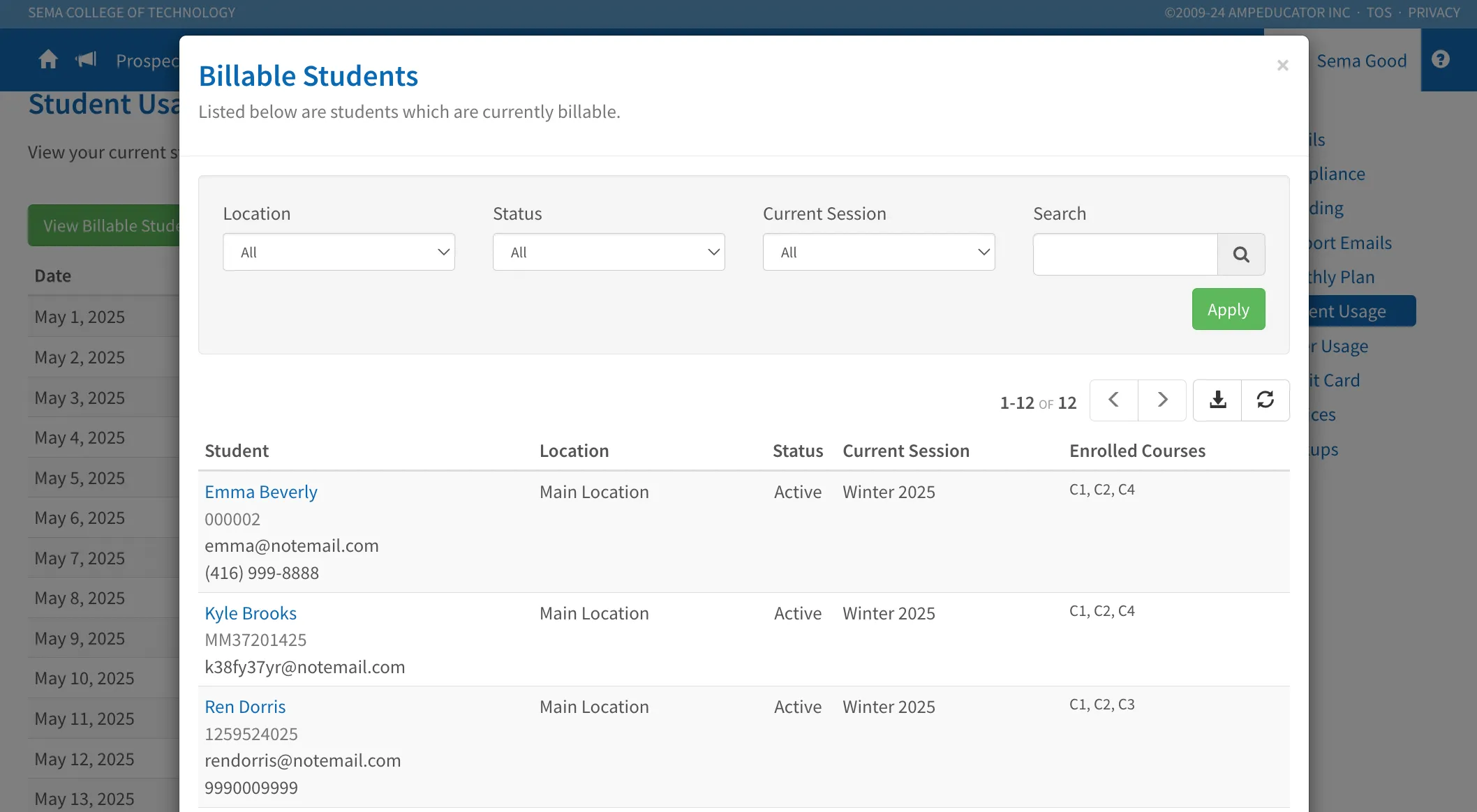Open Emma Beverly's student profile
This screenshot has width=1477, height=812.
261,492
